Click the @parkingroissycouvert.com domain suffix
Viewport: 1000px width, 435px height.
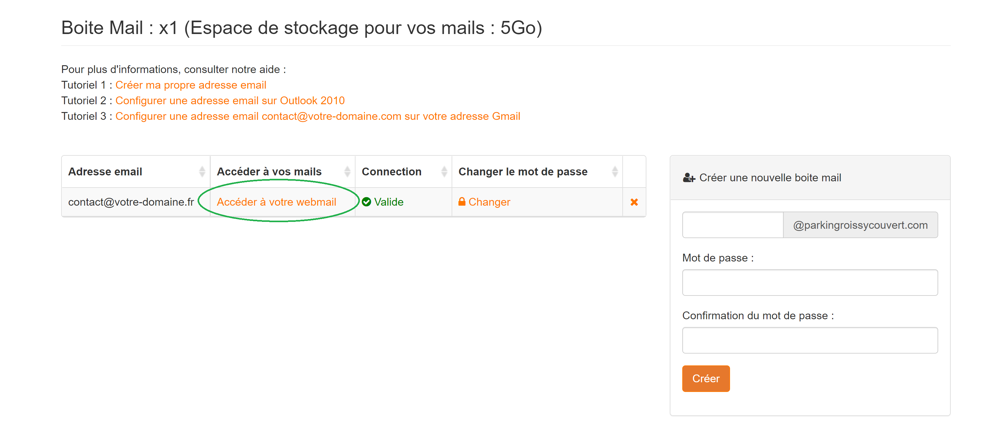(860, 225)
